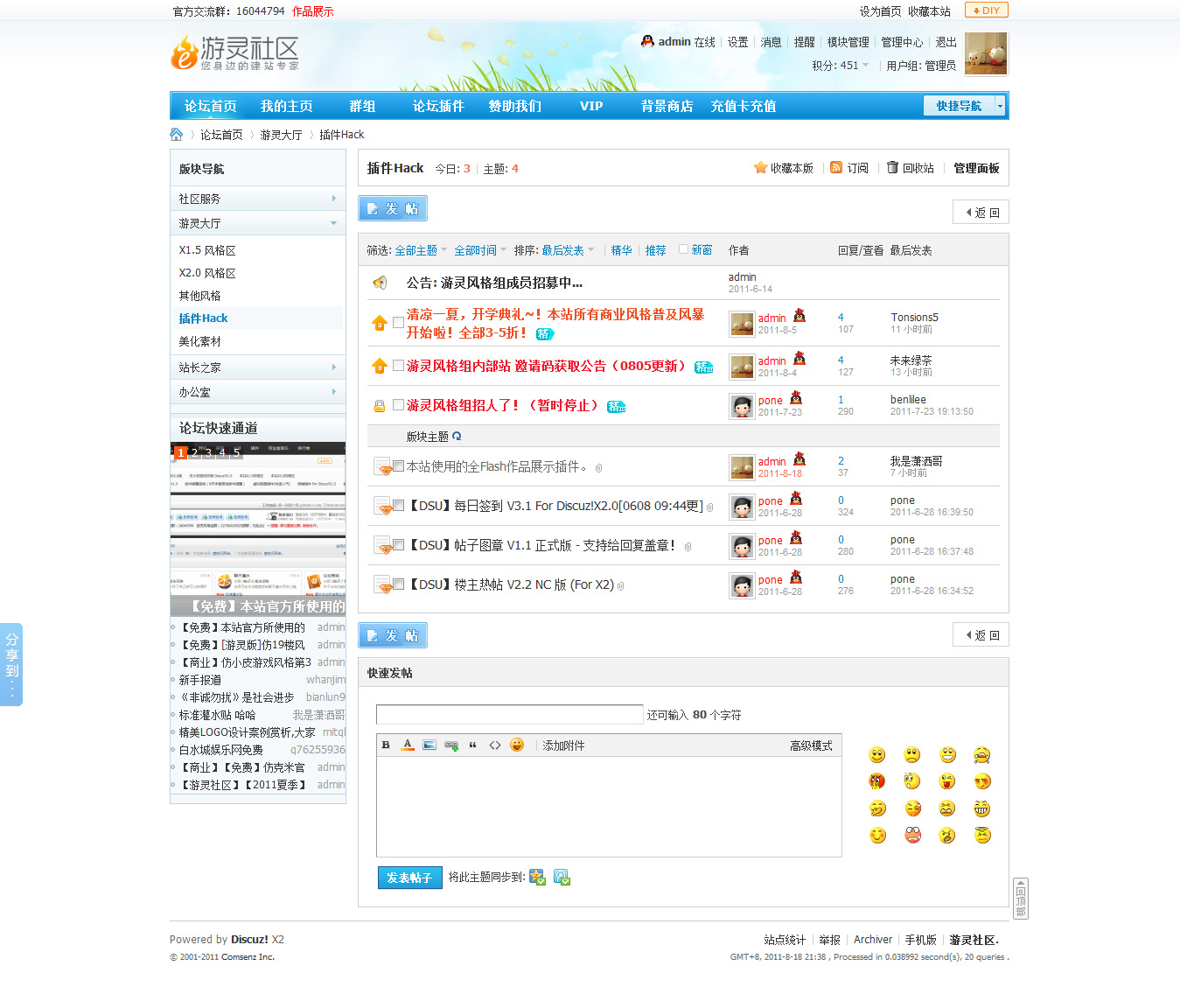This screenshot has height=1008, width=1180.
Task: Click the 添加附件 link
Action: tap(563, 745)
